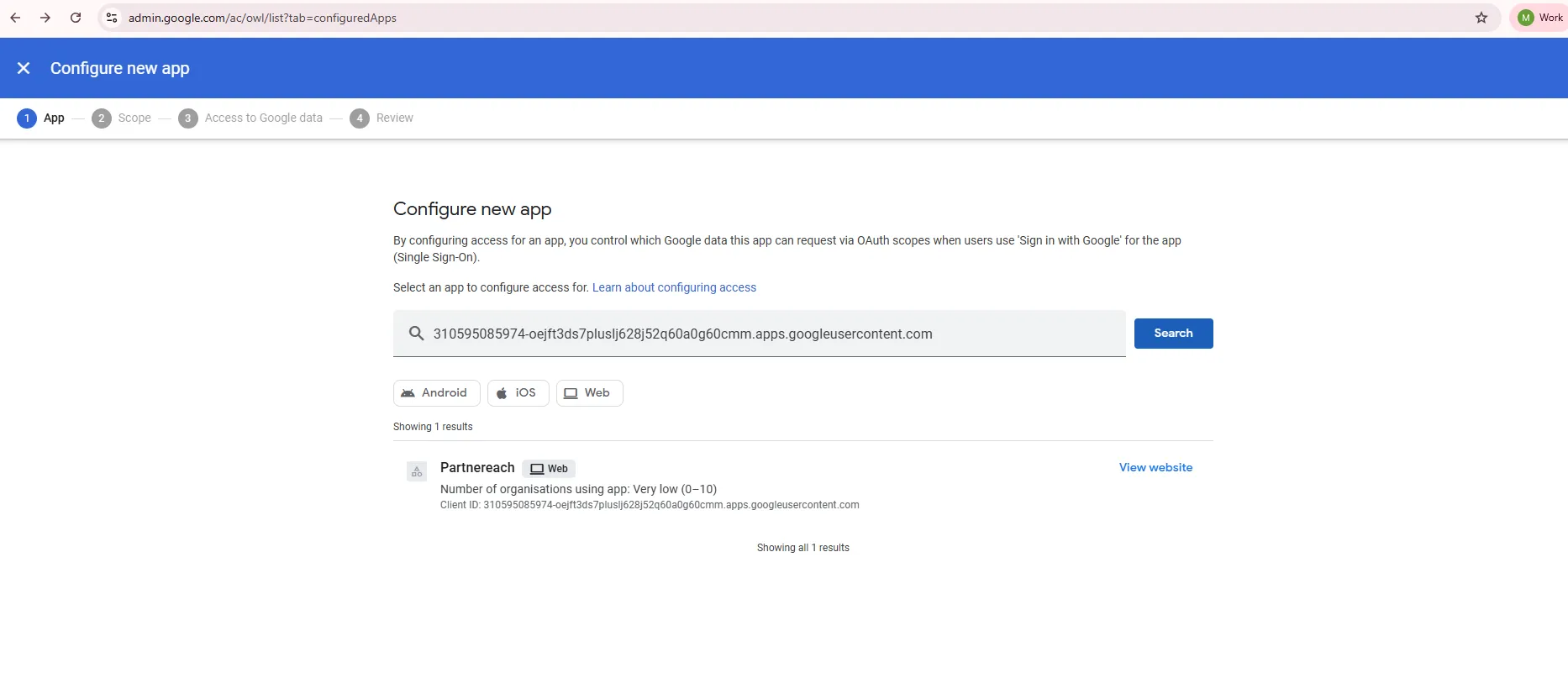Select the Client ID text in result

pos(650,505)
